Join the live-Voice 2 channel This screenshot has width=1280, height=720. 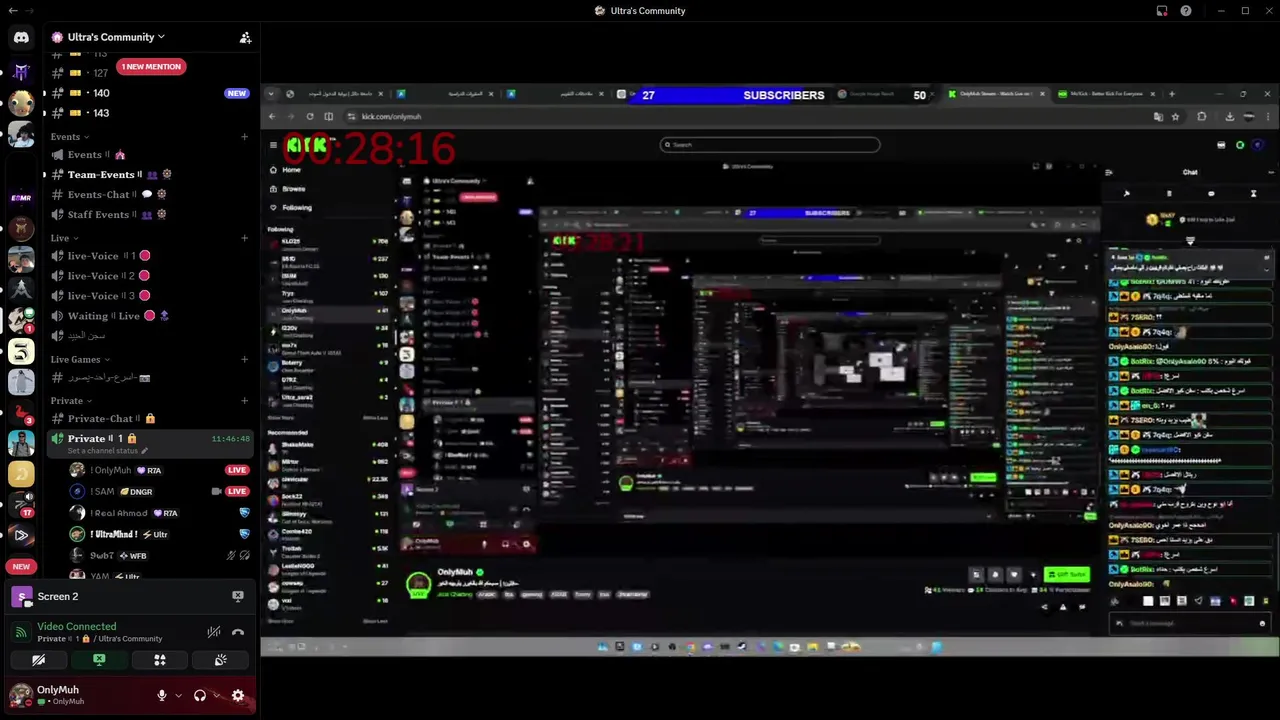pos(150,276)
